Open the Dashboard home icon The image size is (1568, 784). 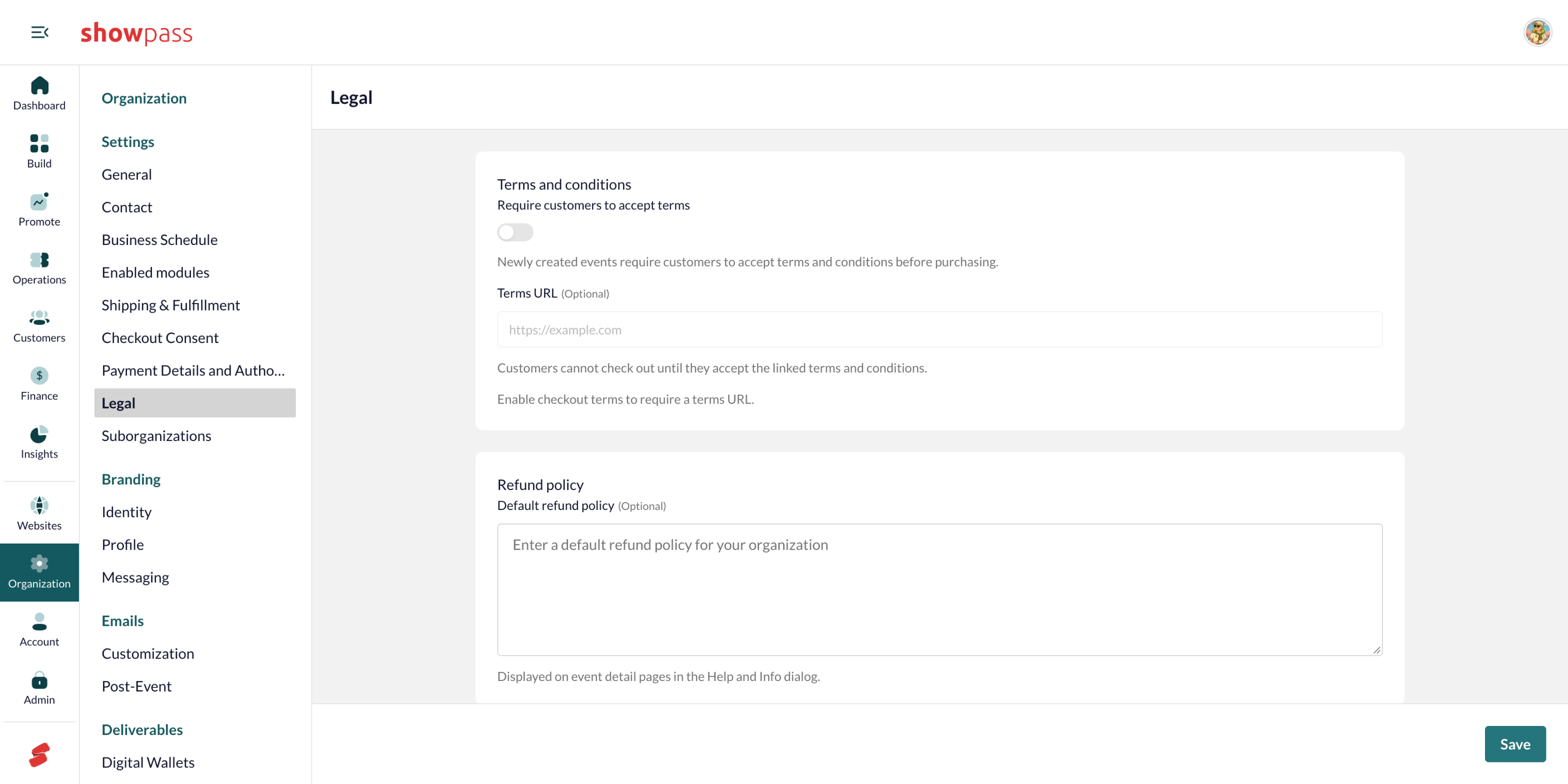click(39, 85)
